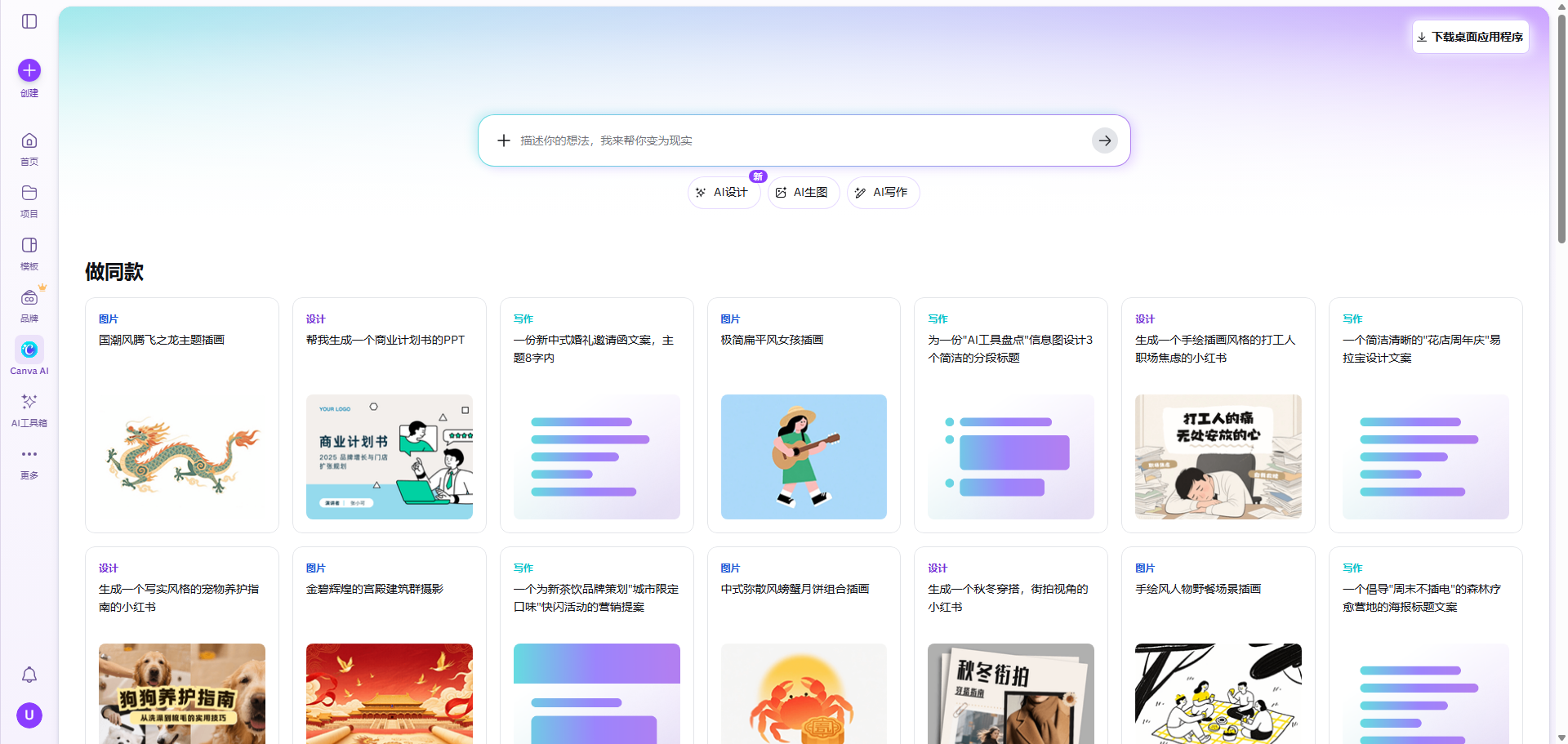Click 下载桌面应用程序 button
Screen dimensions: 1568x744
[x=1470, y=37]
